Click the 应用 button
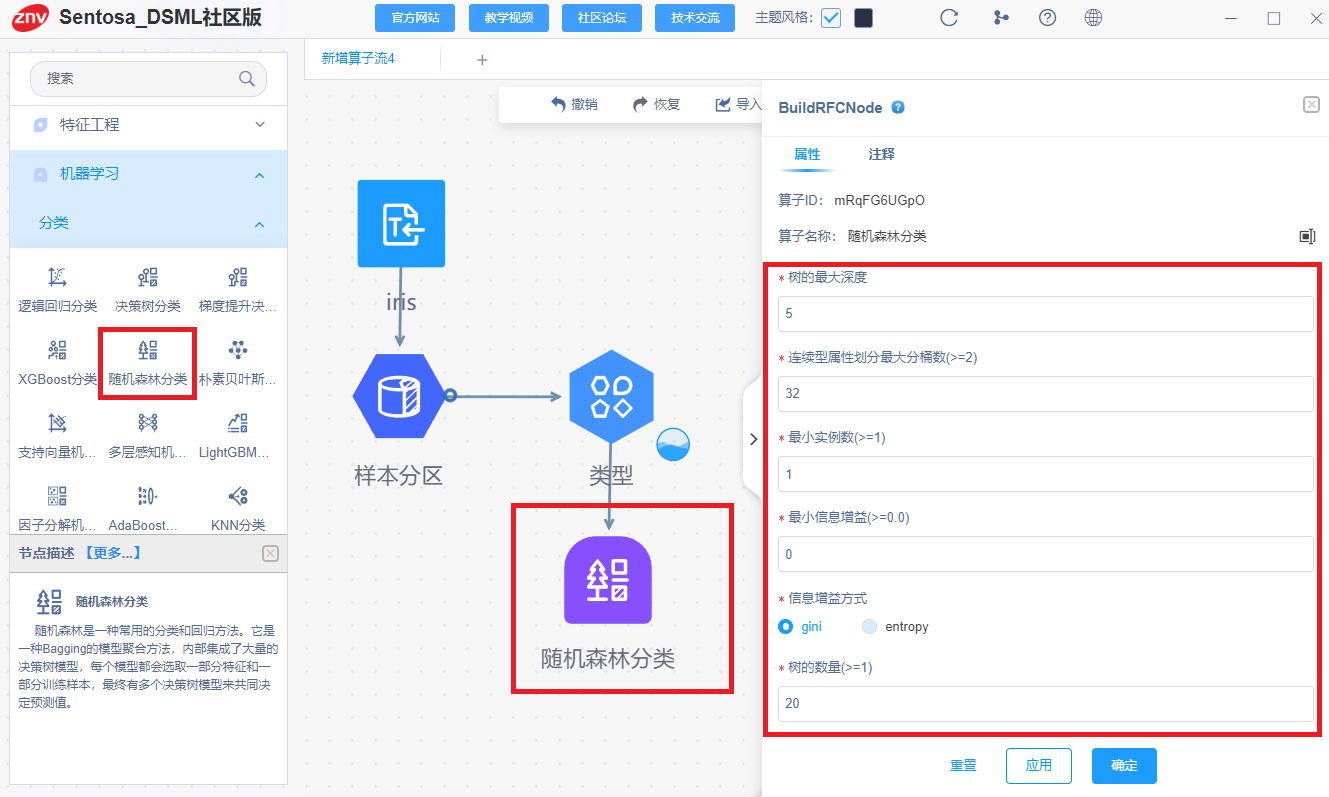Screen dimensions: 1329x797 click(1039, 766)
